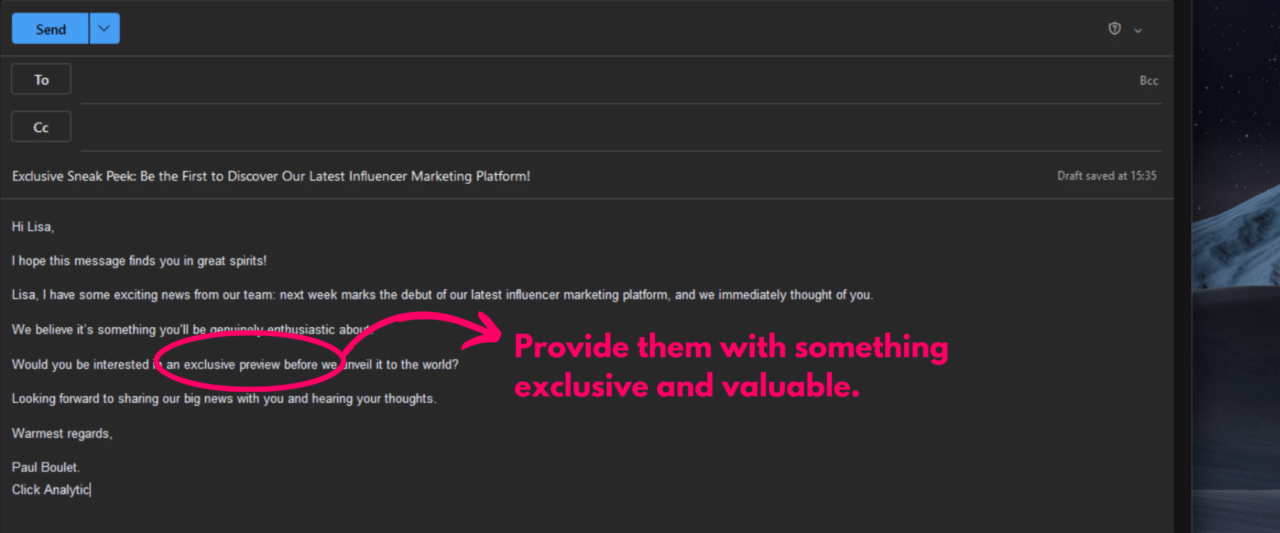Click the Paul Boulet signature name
This screenshot has width=1280, height=533.
click(45, 468)
